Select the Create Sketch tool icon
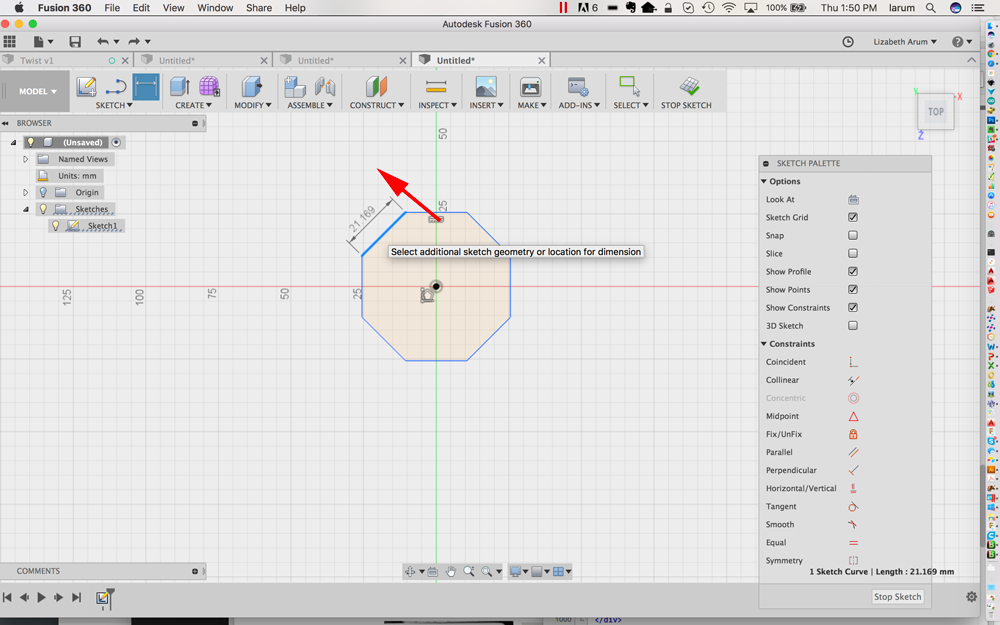Viewport: 1000px width, 625px height. tap(86, 87)
